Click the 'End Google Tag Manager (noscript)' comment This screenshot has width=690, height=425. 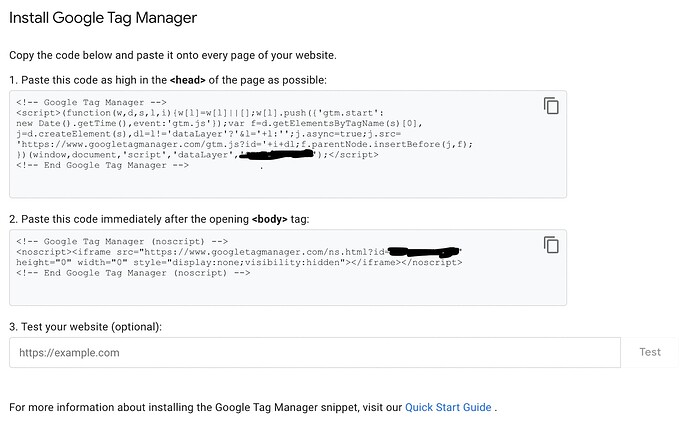(x=133, y=273)
